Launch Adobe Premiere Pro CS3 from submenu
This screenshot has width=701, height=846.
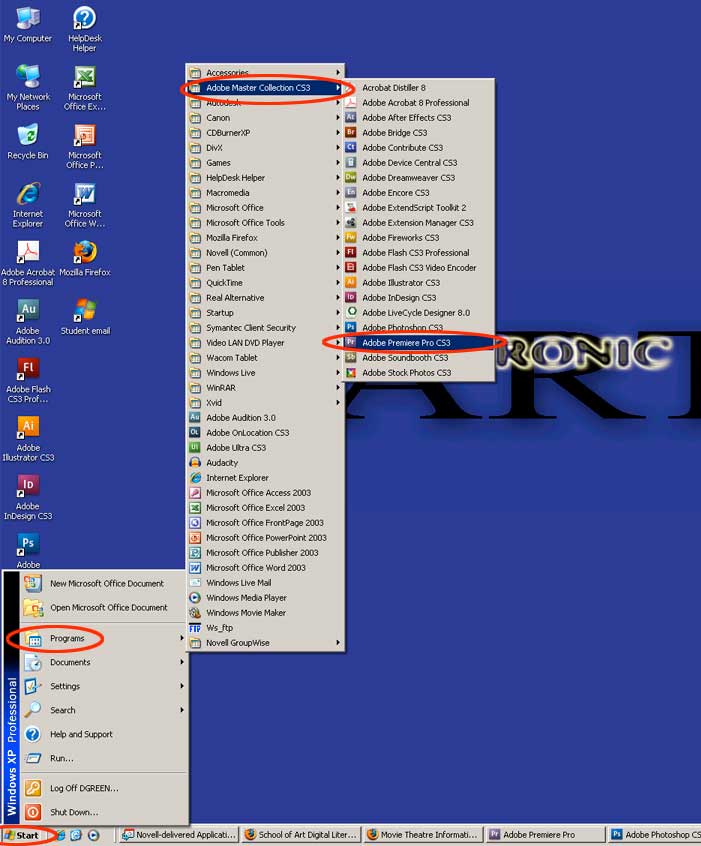coord(419,343)
